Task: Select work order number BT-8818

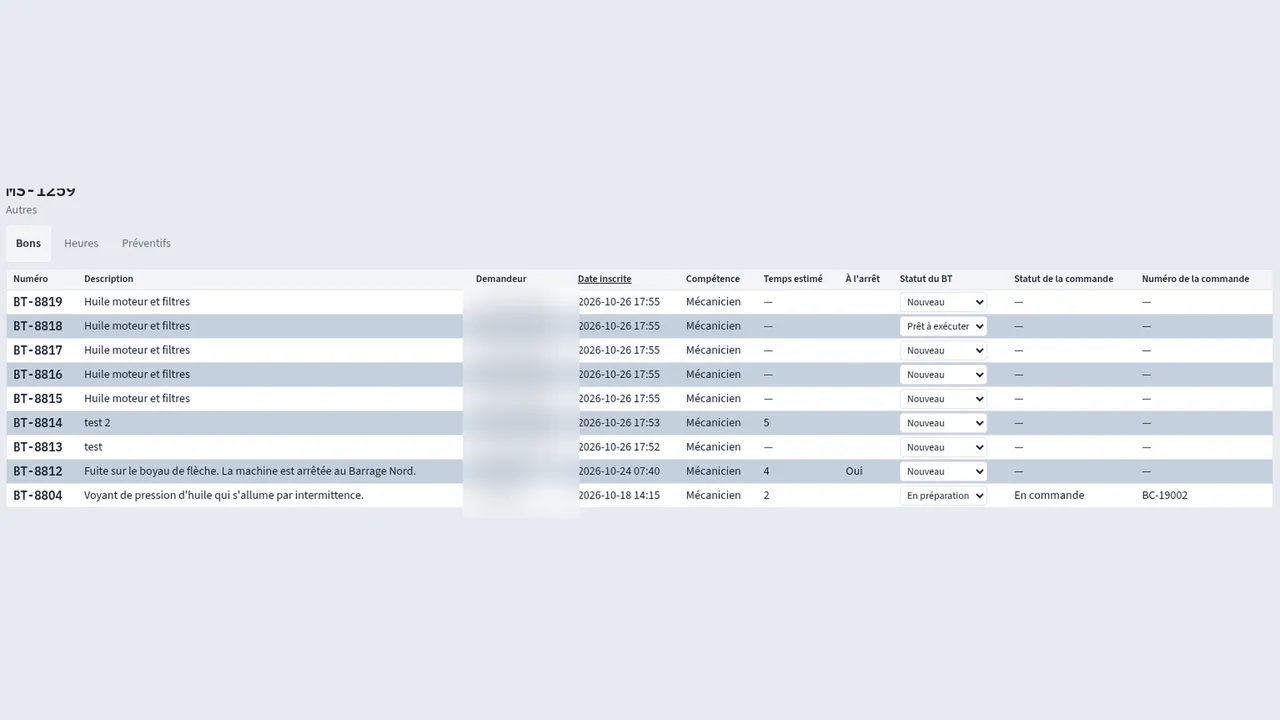Action: (38, 326)
